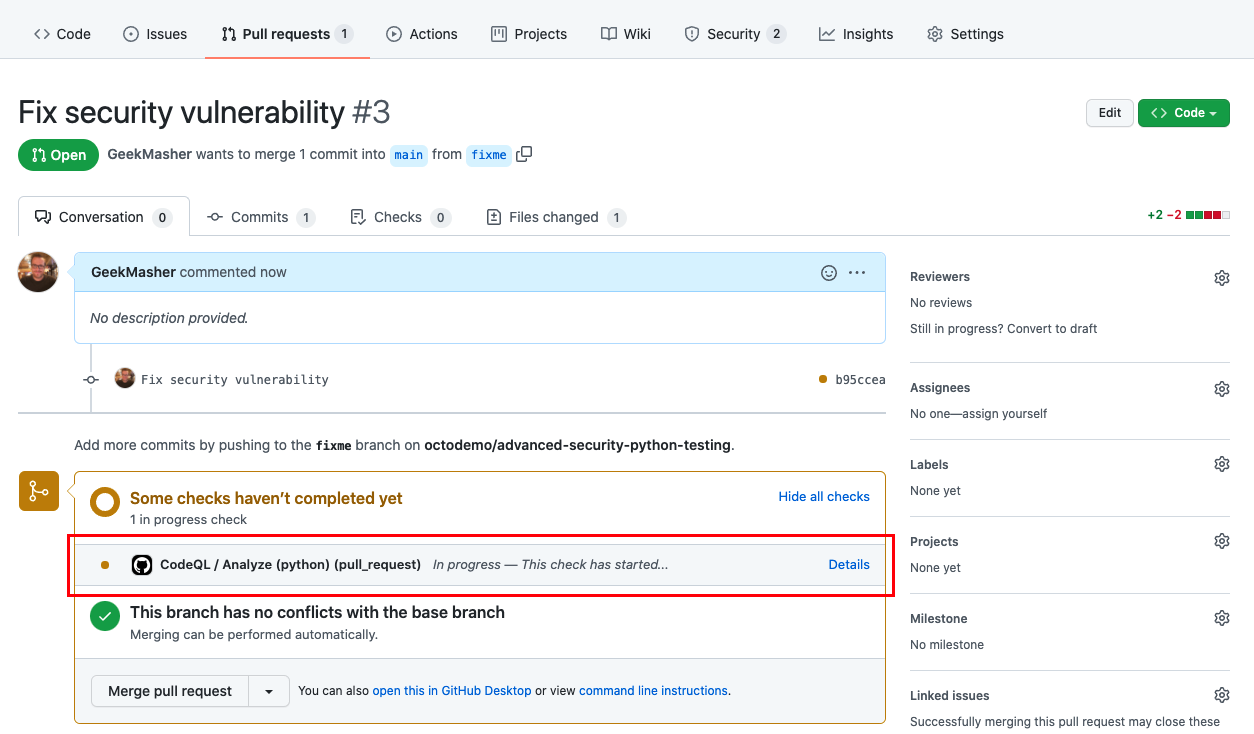The width and height of the screenshot is (1254, 734).
Task: Open Details for CodeQL check
Action: [x=849, y=565]
